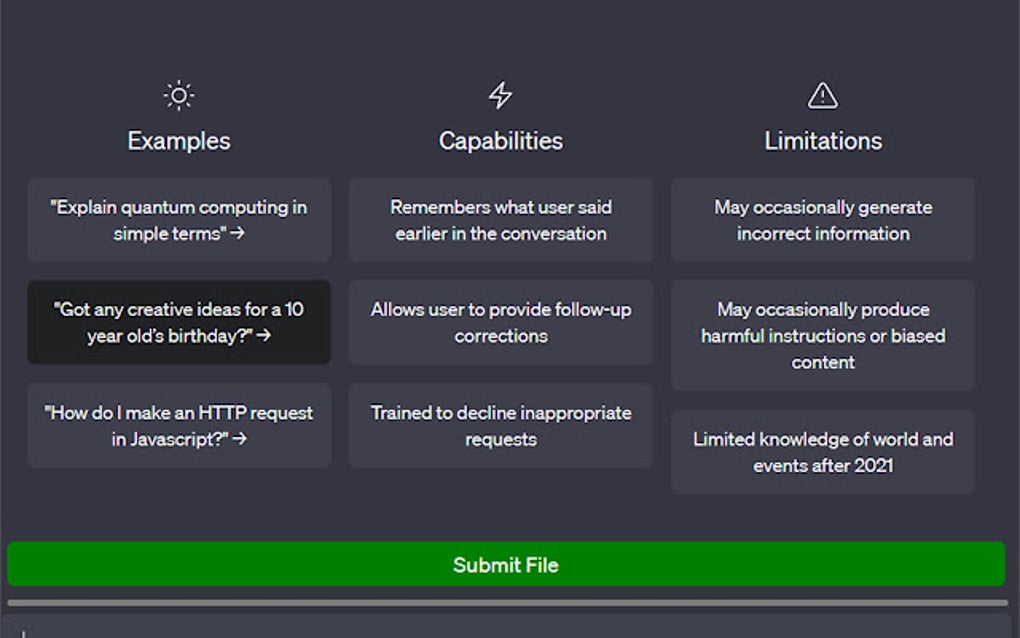Click the harmful instructions or biased content card
Screen dimensions: 1020x638
click(x=823, y=335)
